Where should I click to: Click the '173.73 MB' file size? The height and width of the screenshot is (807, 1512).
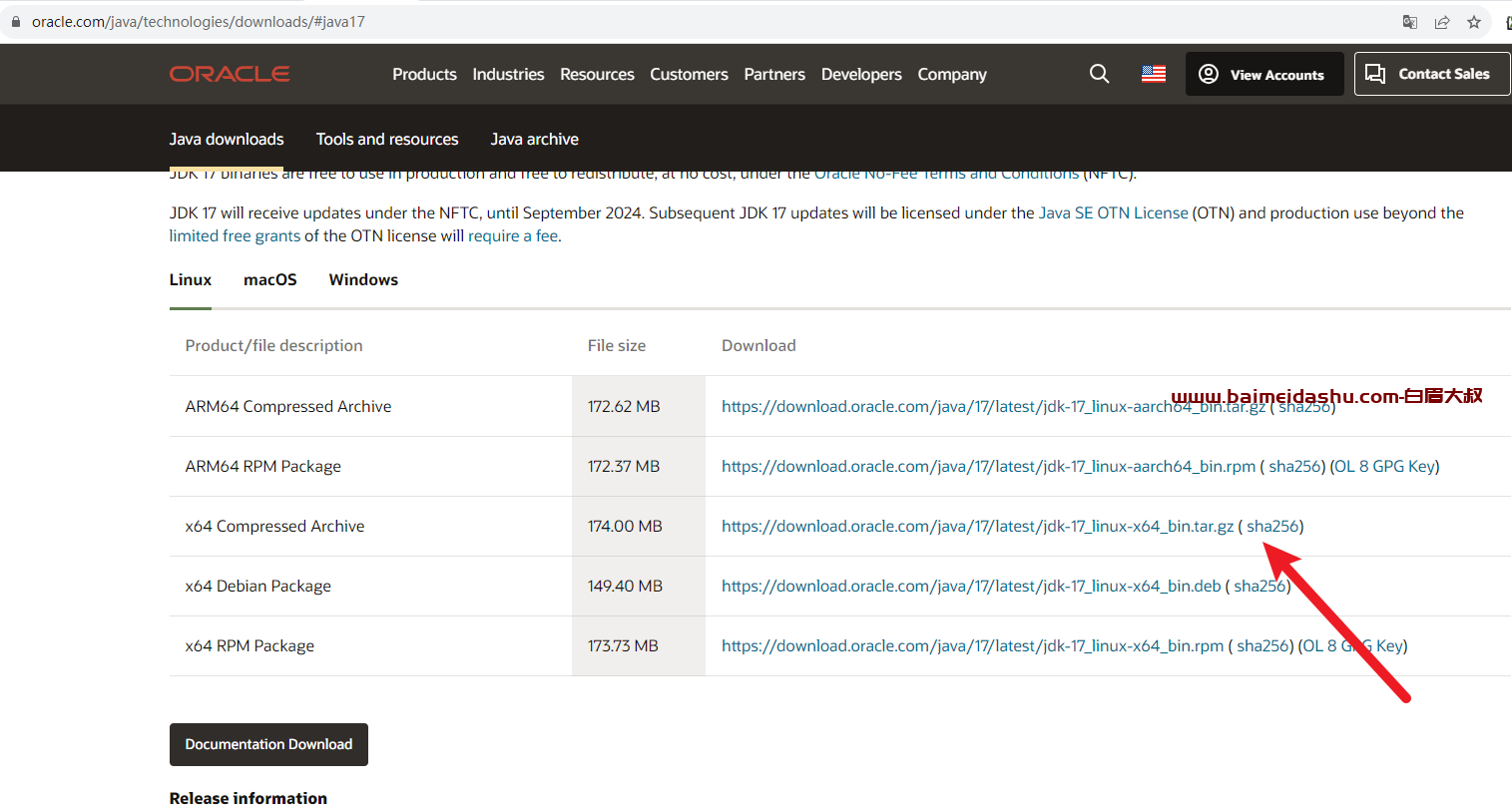(x=623, y=645)
